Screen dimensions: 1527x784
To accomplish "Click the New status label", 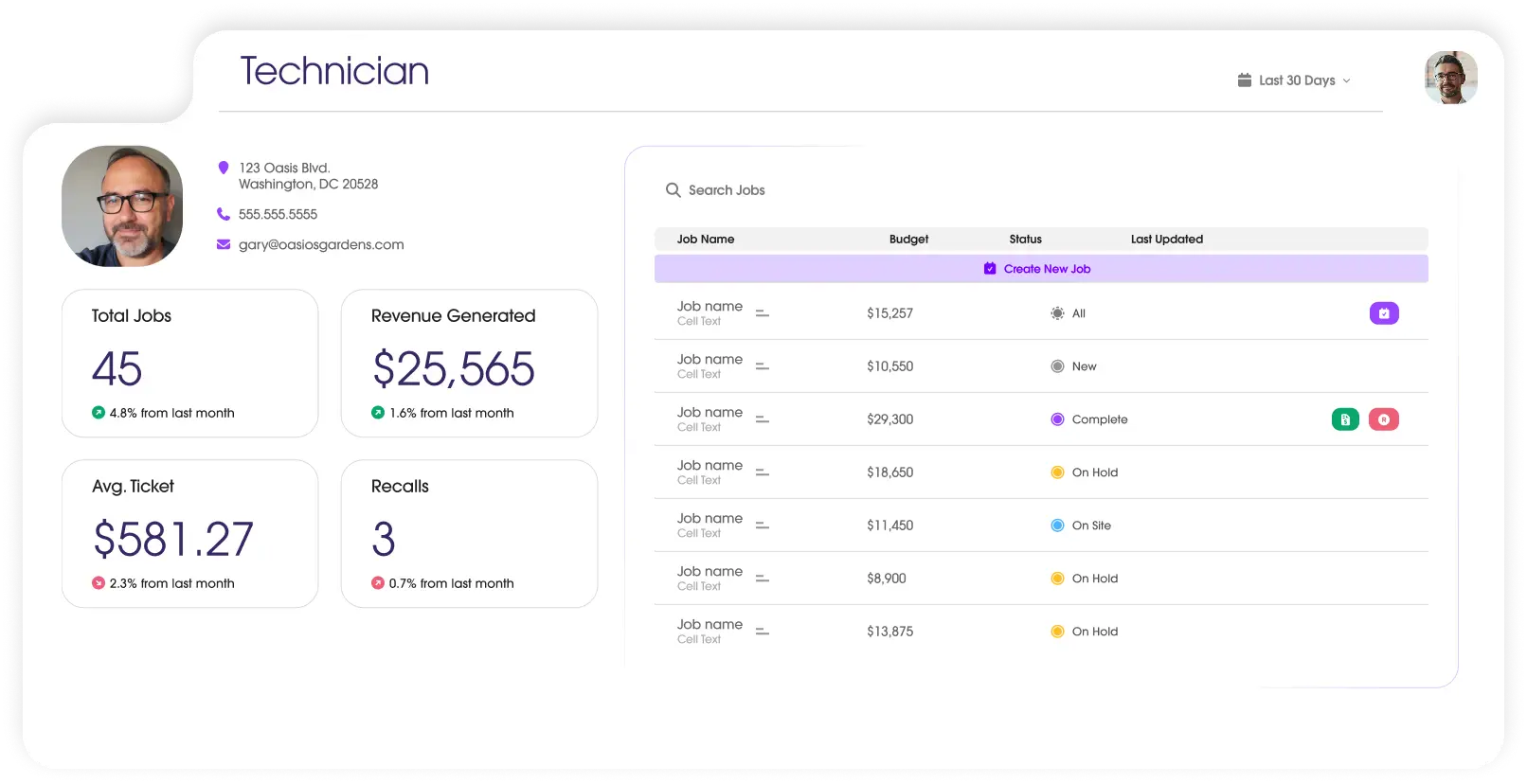I will click(1084, 366).
